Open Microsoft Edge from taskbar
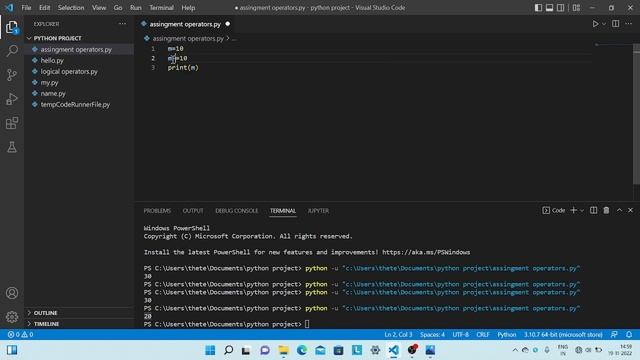640x360 pixels. click(302, 350)
